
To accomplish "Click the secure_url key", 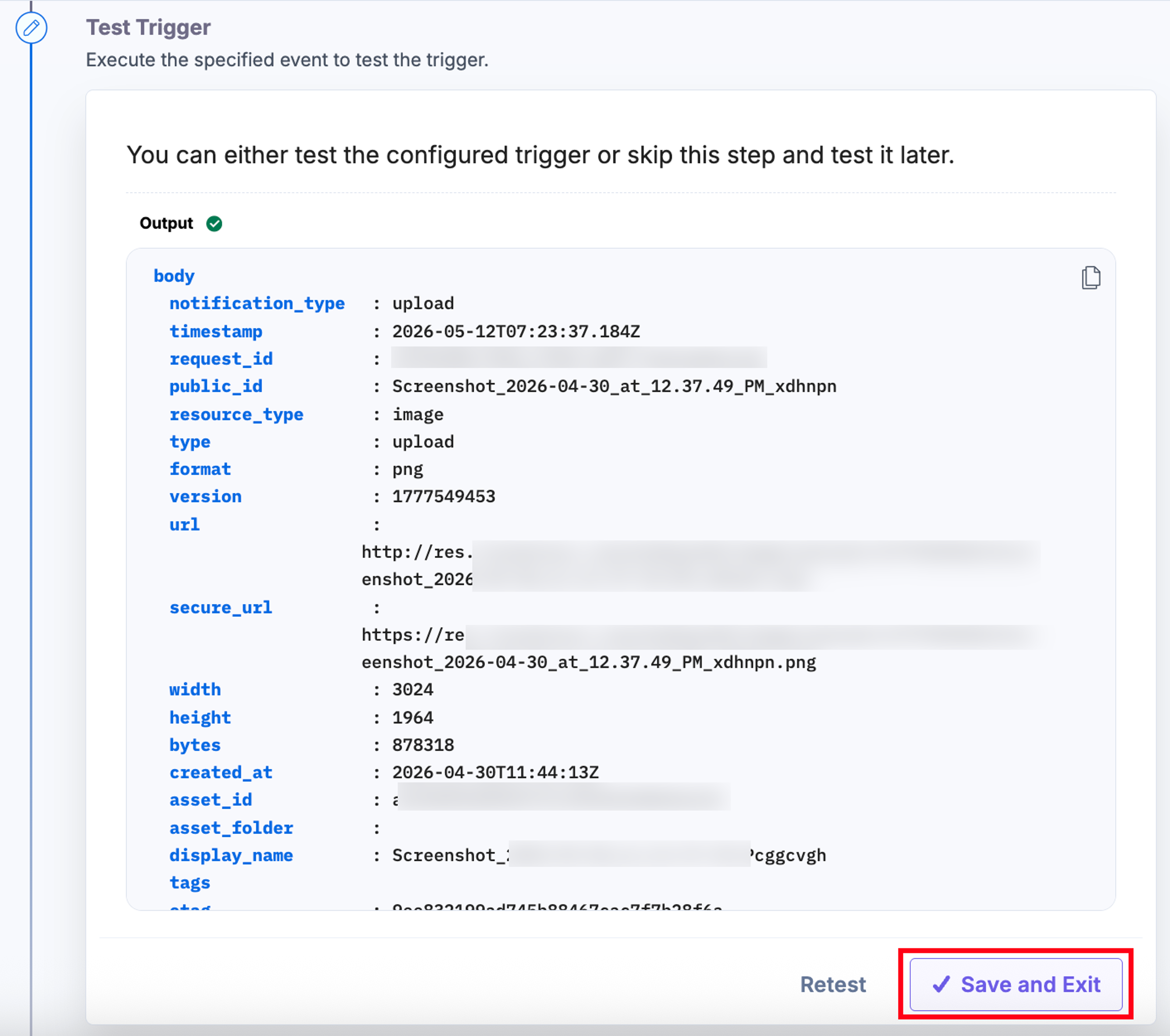I will (x=220, y=608).
